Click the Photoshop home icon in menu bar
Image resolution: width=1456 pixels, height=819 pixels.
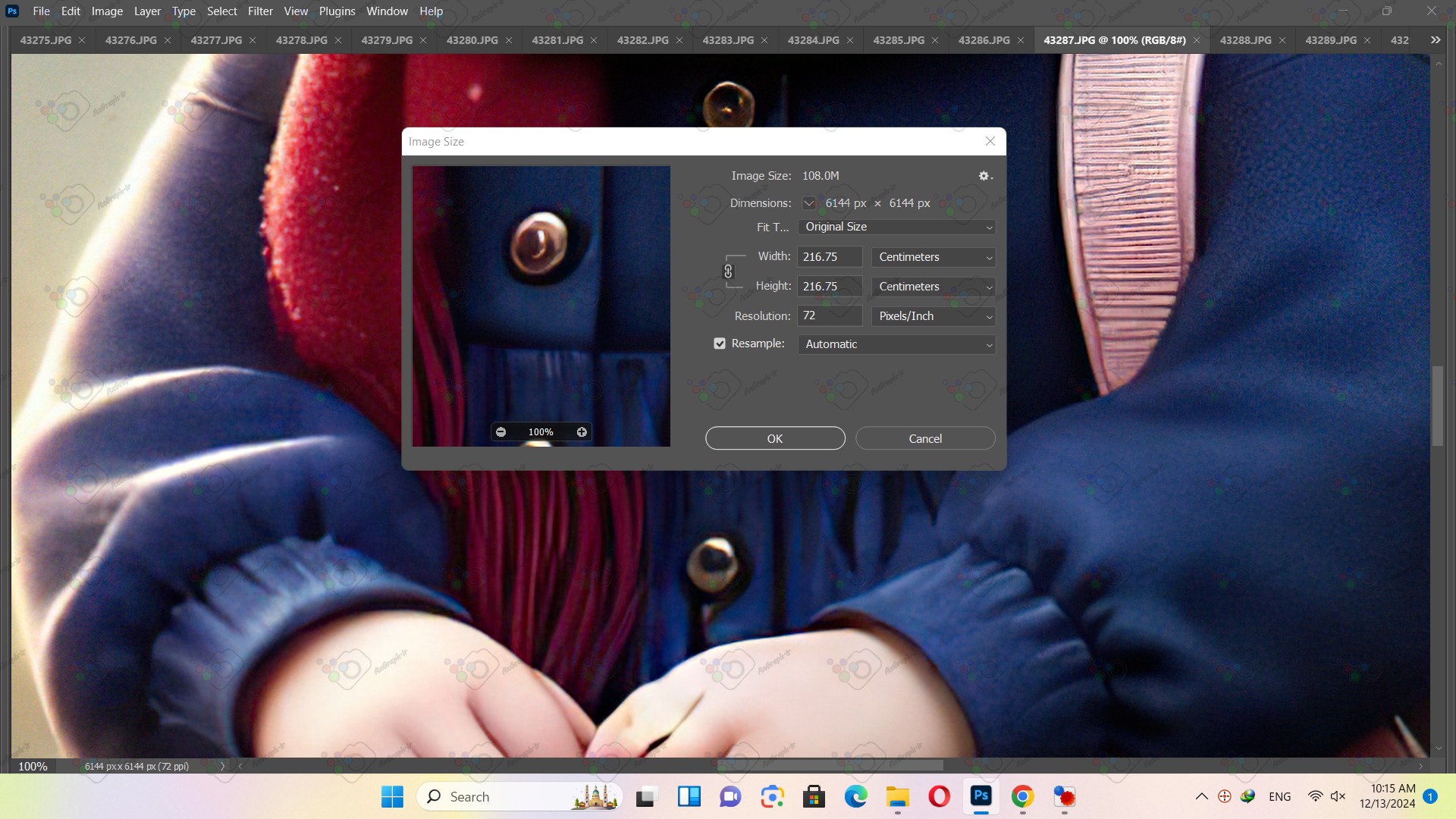coord(12,11)
